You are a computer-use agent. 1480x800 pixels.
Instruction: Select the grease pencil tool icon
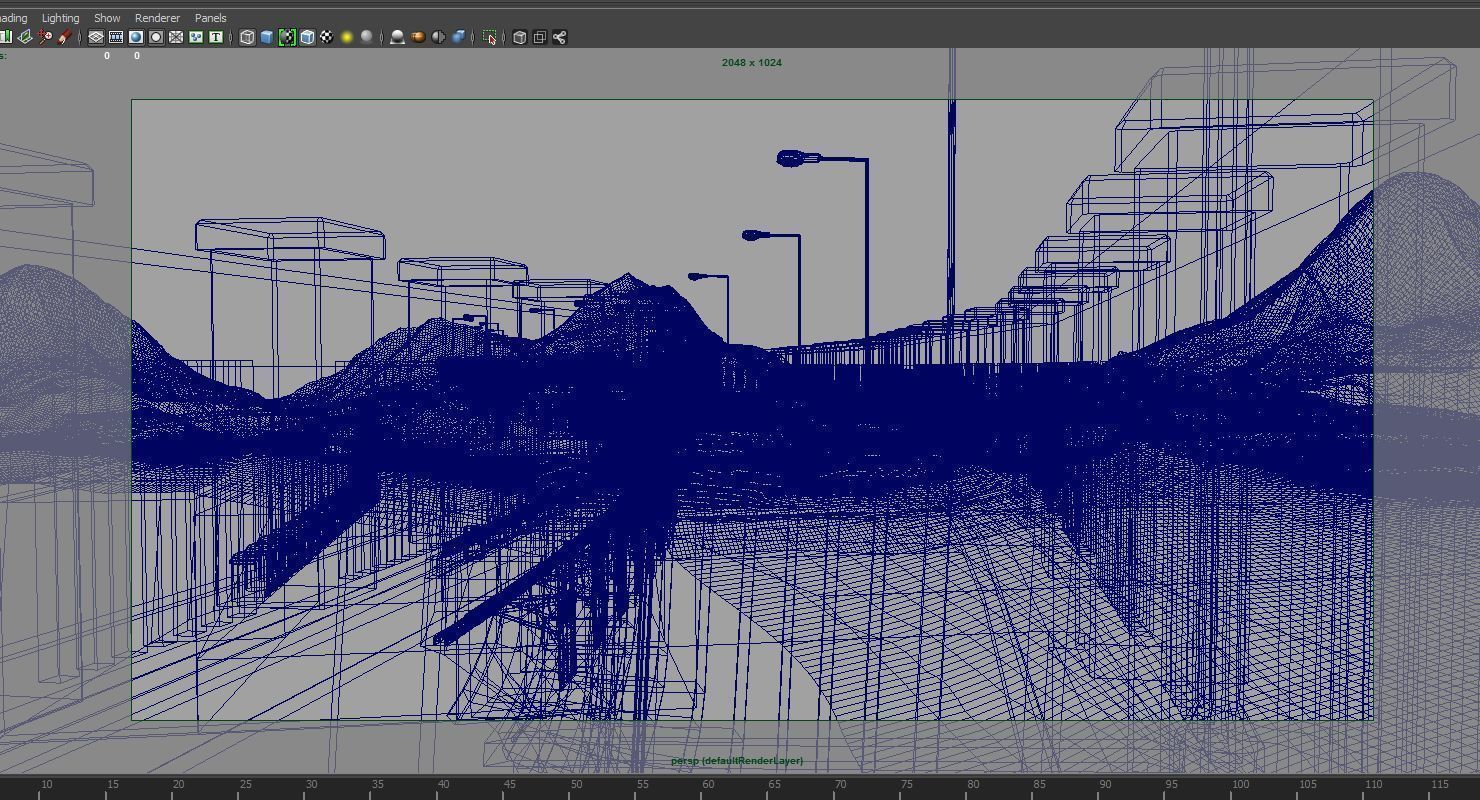click(x=65, y=37)
